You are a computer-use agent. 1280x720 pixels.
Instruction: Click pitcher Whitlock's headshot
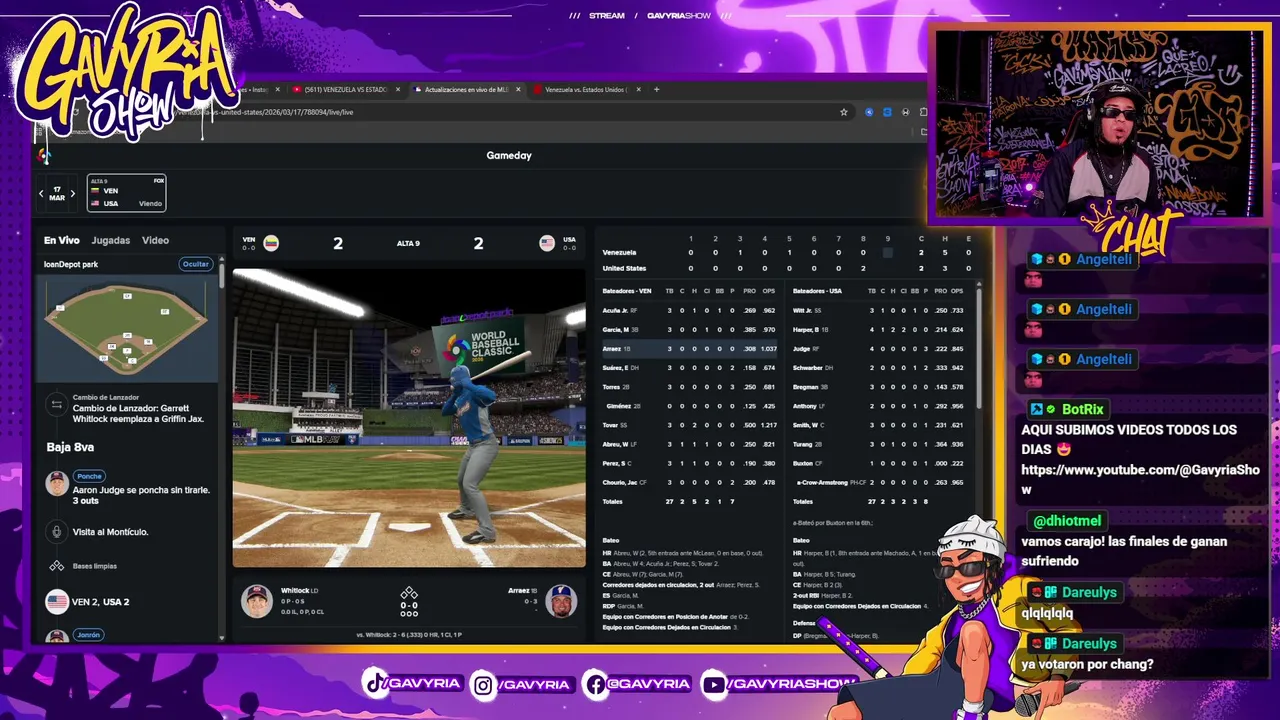coord(257,601)
